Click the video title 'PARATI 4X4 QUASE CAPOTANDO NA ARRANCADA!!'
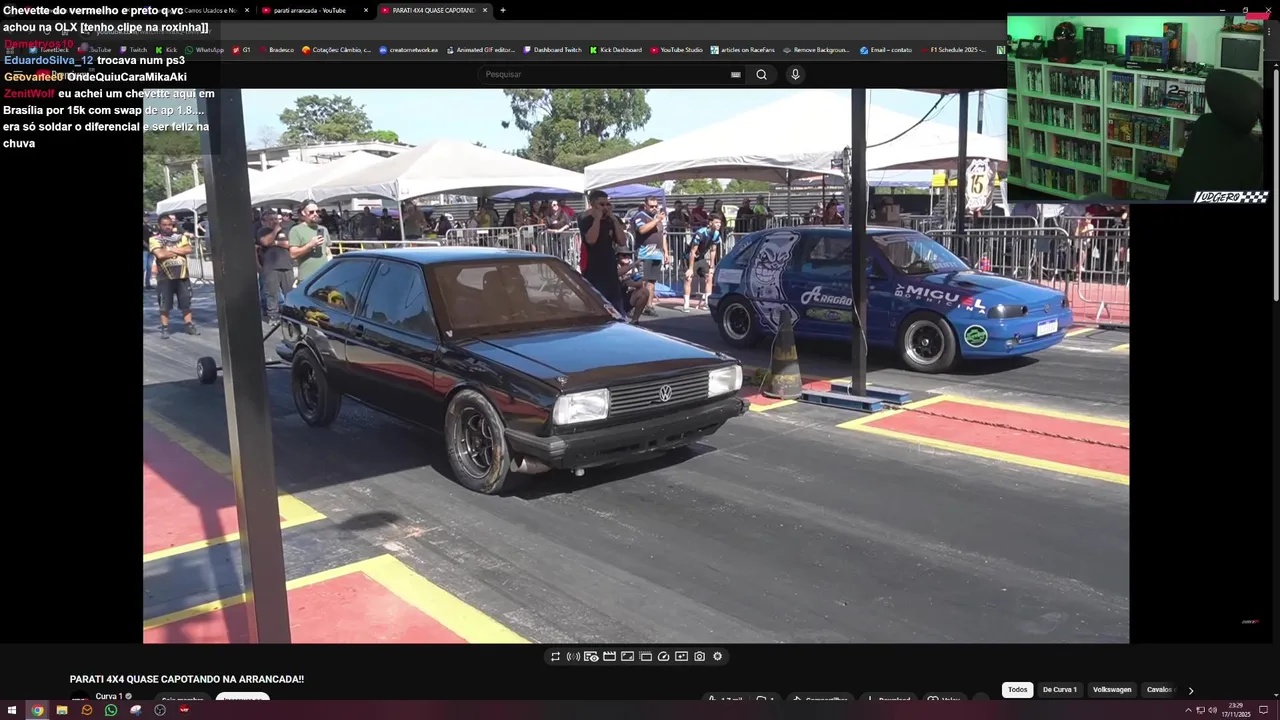 [x=187, y=679]
